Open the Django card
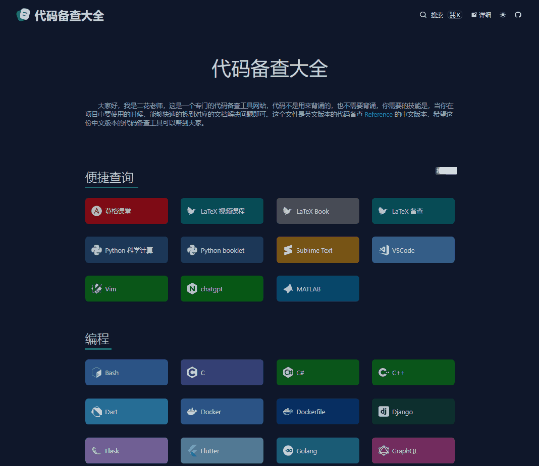 point(414,411)
